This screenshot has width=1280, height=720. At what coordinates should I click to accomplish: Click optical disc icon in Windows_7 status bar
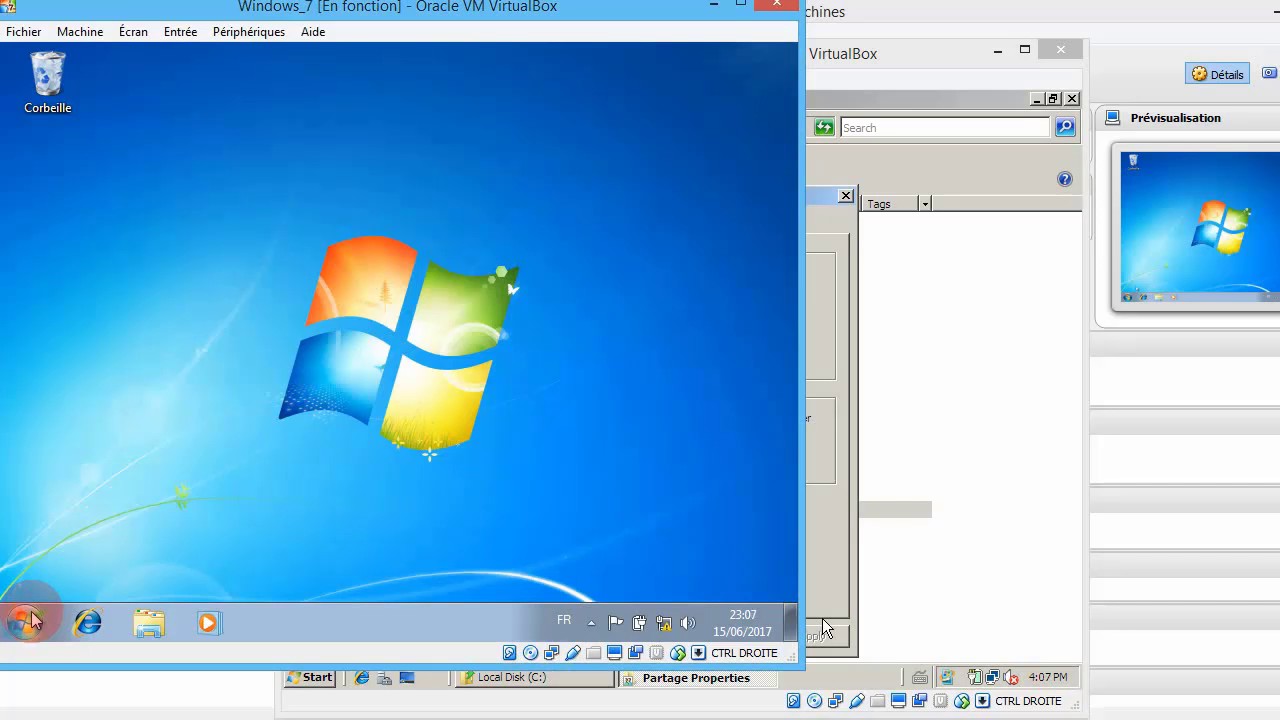tap(530, 653)
